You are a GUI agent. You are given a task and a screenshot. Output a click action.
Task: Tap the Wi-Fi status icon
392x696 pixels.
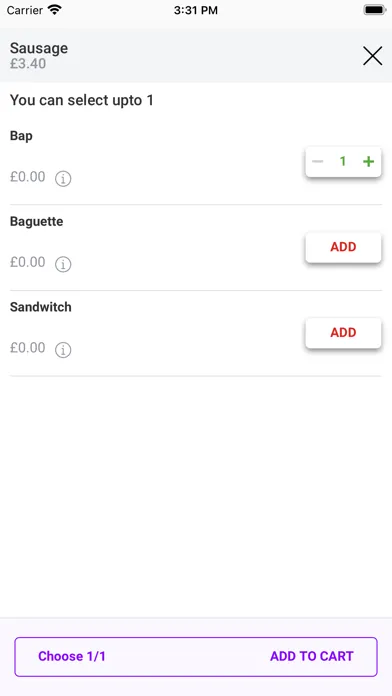click(x=55, y=10)
